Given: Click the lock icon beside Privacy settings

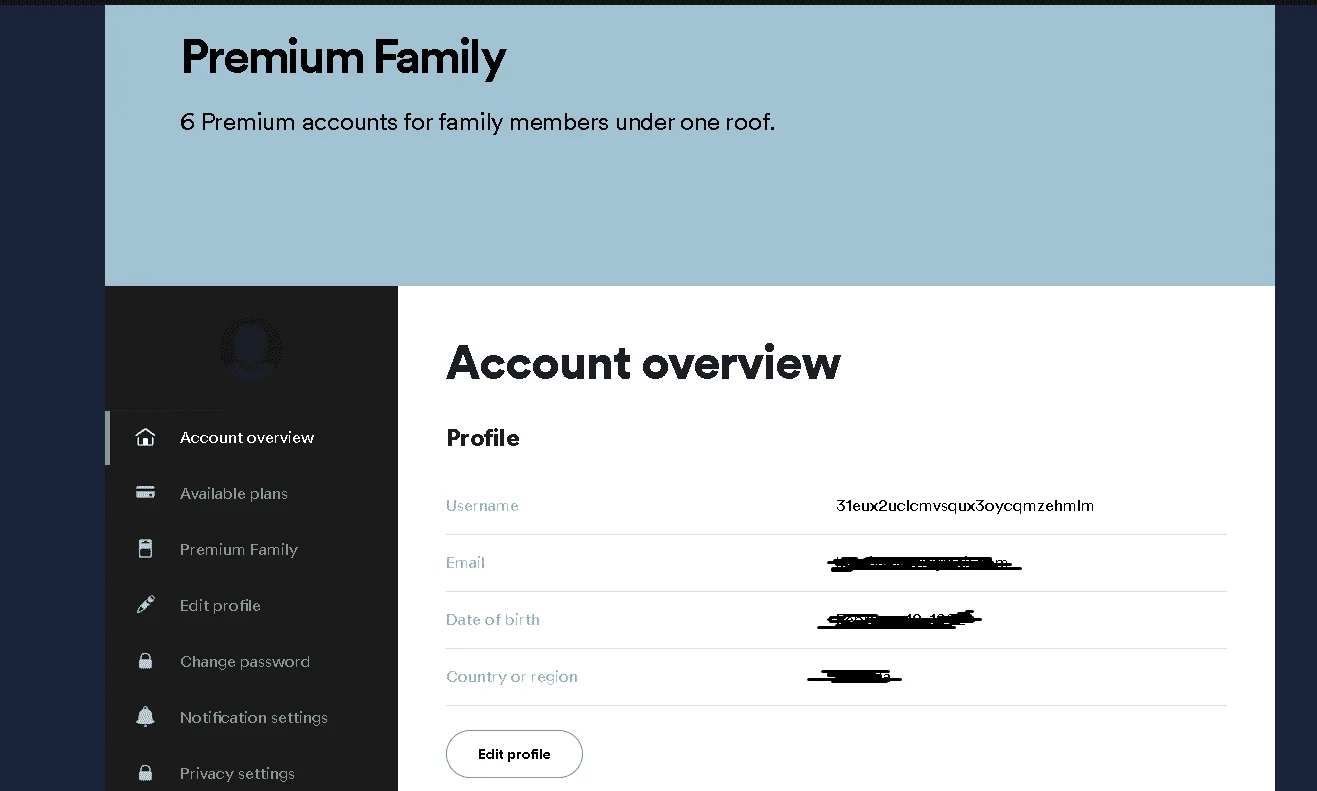Looking at the screenshot, I should [145, 773].
